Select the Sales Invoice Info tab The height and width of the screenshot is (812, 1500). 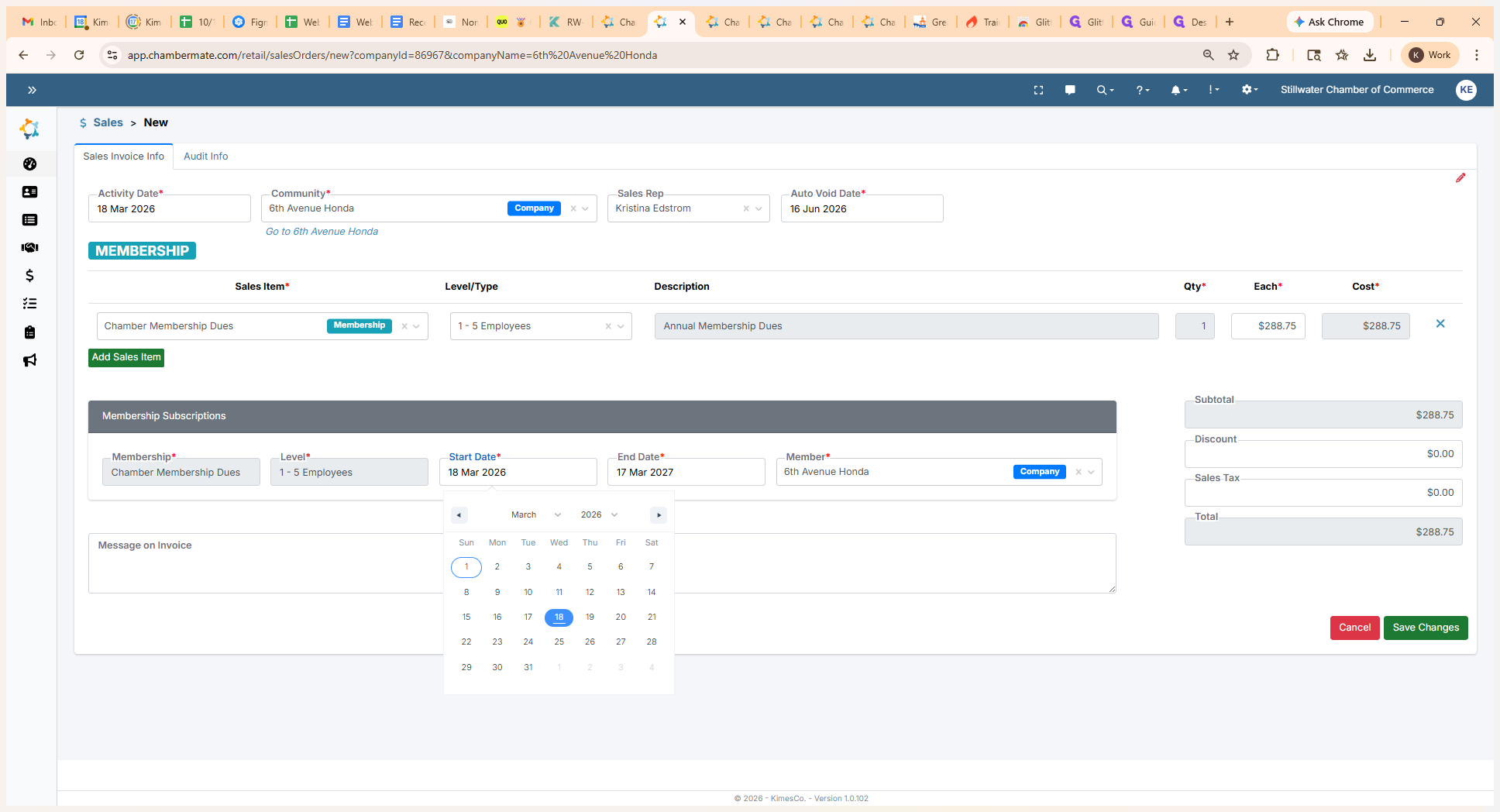[123, 157]
